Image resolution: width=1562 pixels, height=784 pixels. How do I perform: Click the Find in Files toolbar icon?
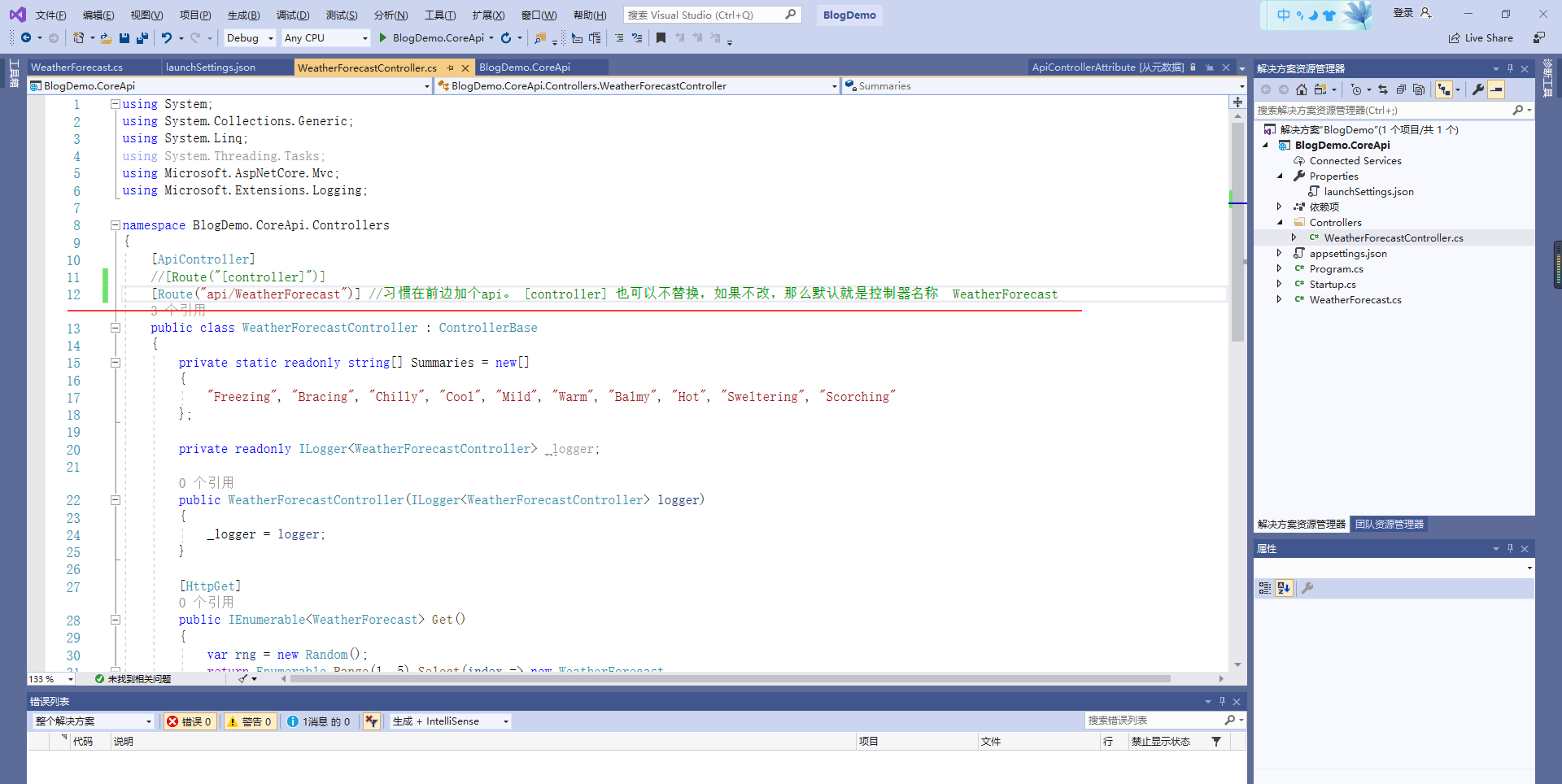tap(540, 38)
